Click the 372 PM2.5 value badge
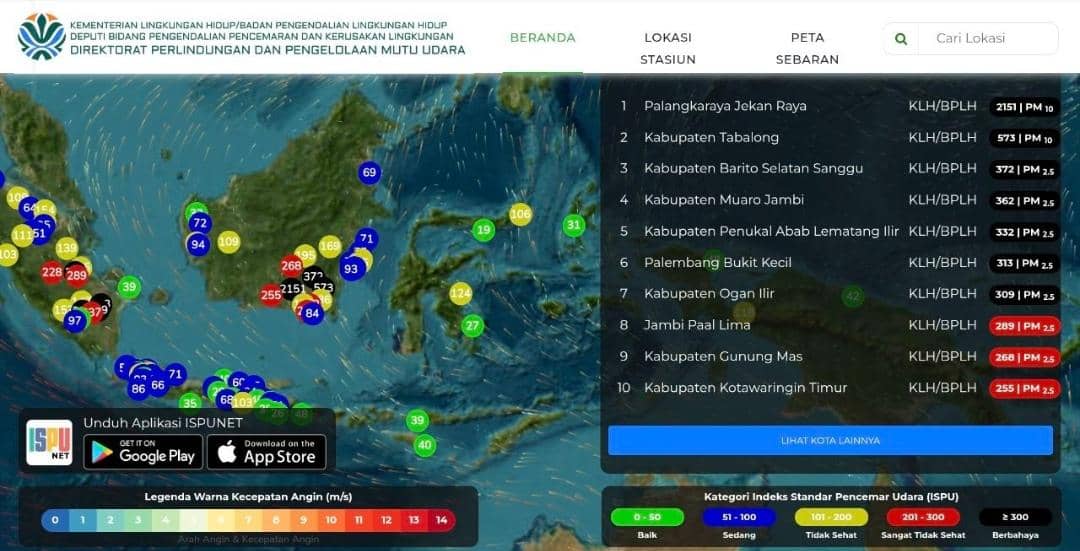This screenshot has width=1080, height=551. point(1024,170)
